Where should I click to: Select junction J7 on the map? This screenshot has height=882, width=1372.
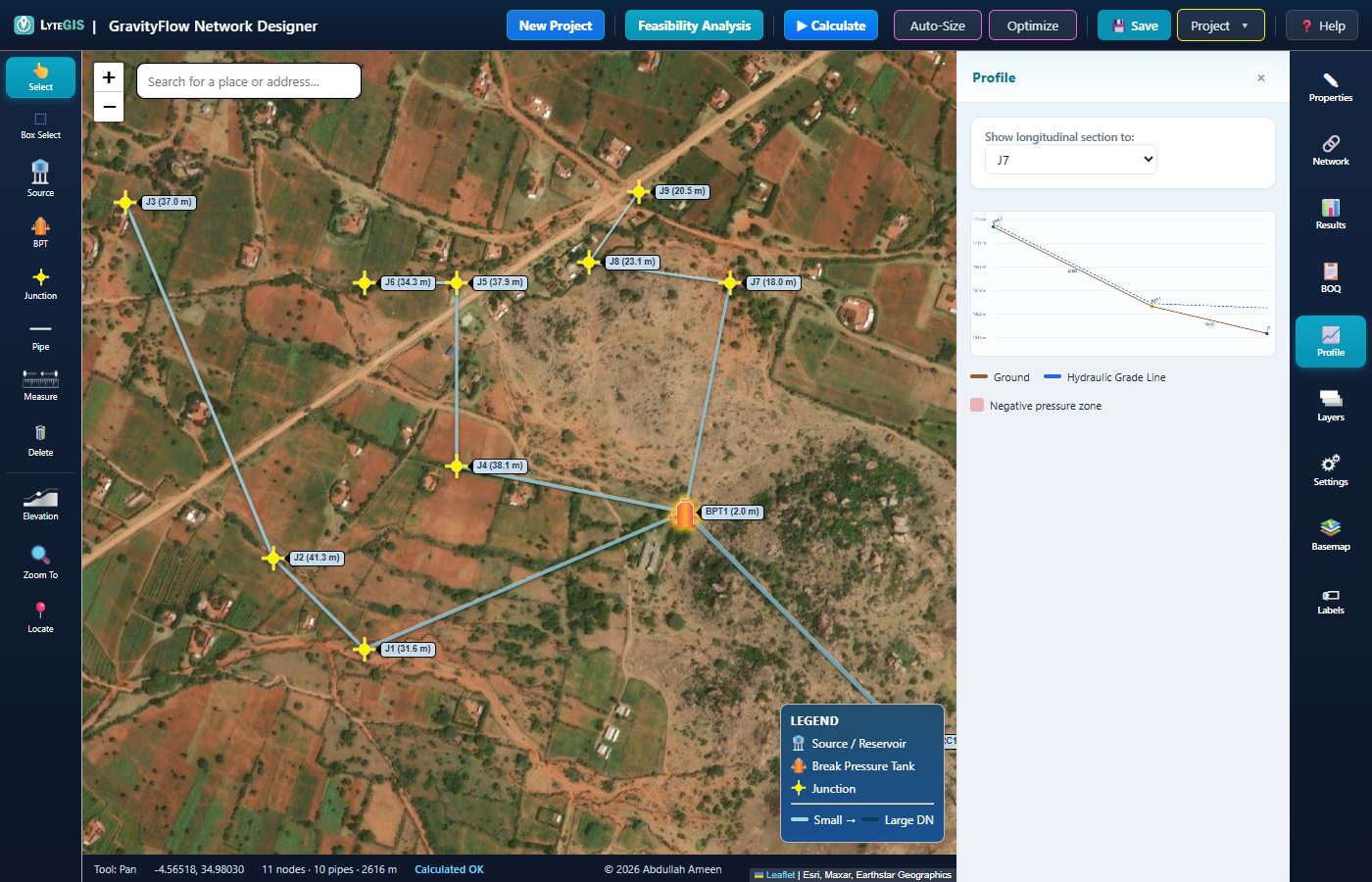pyautogui.click(x=729, y=283)
